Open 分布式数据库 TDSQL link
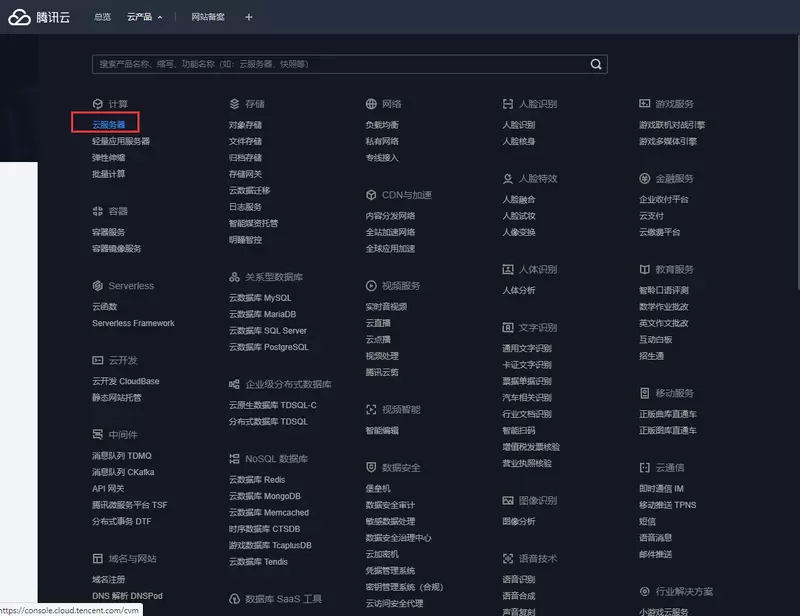 tap(268, 422)
